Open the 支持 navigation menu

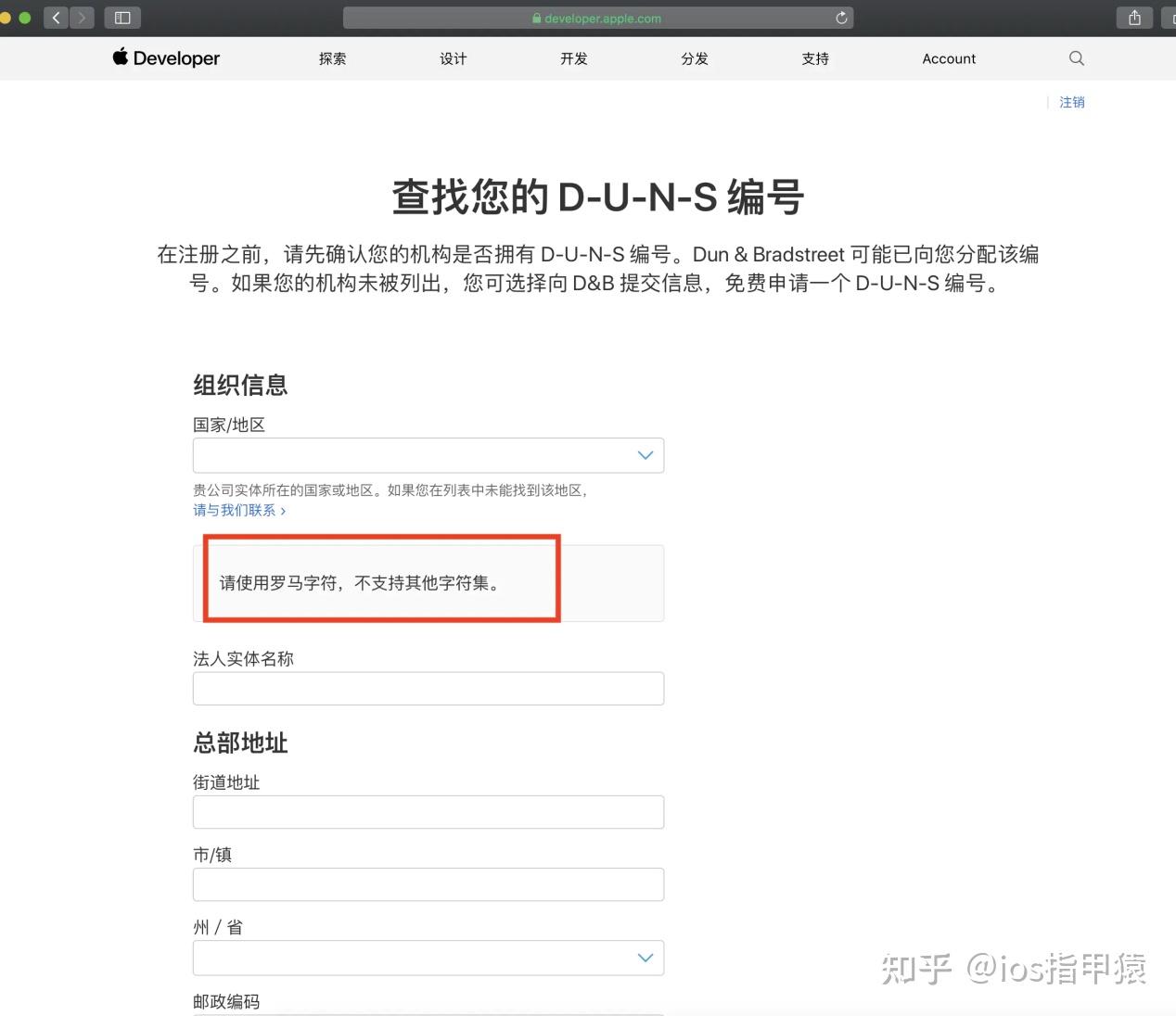815,58
